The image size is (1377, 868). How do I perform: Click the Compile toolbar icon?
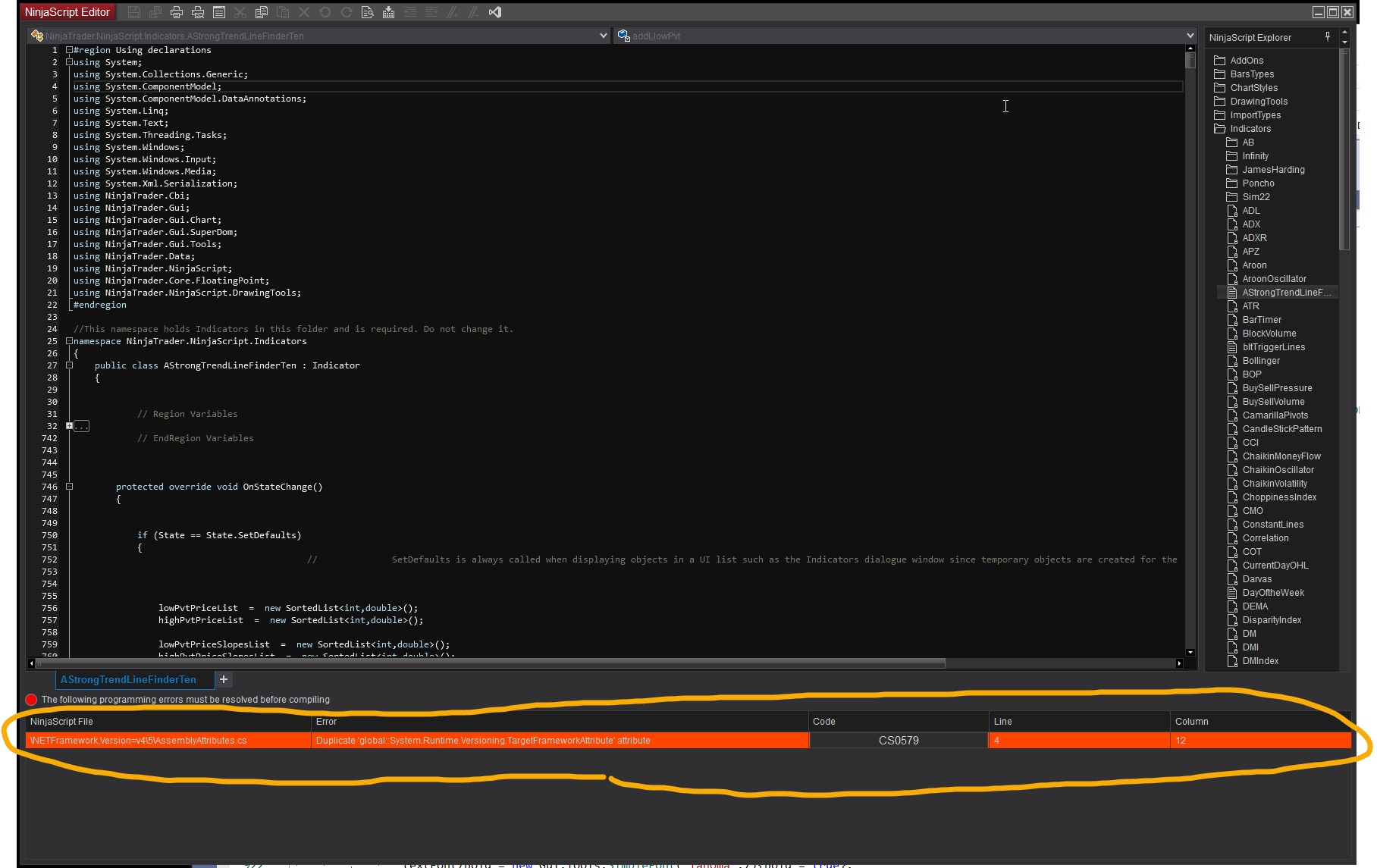[x=389, y=12]
